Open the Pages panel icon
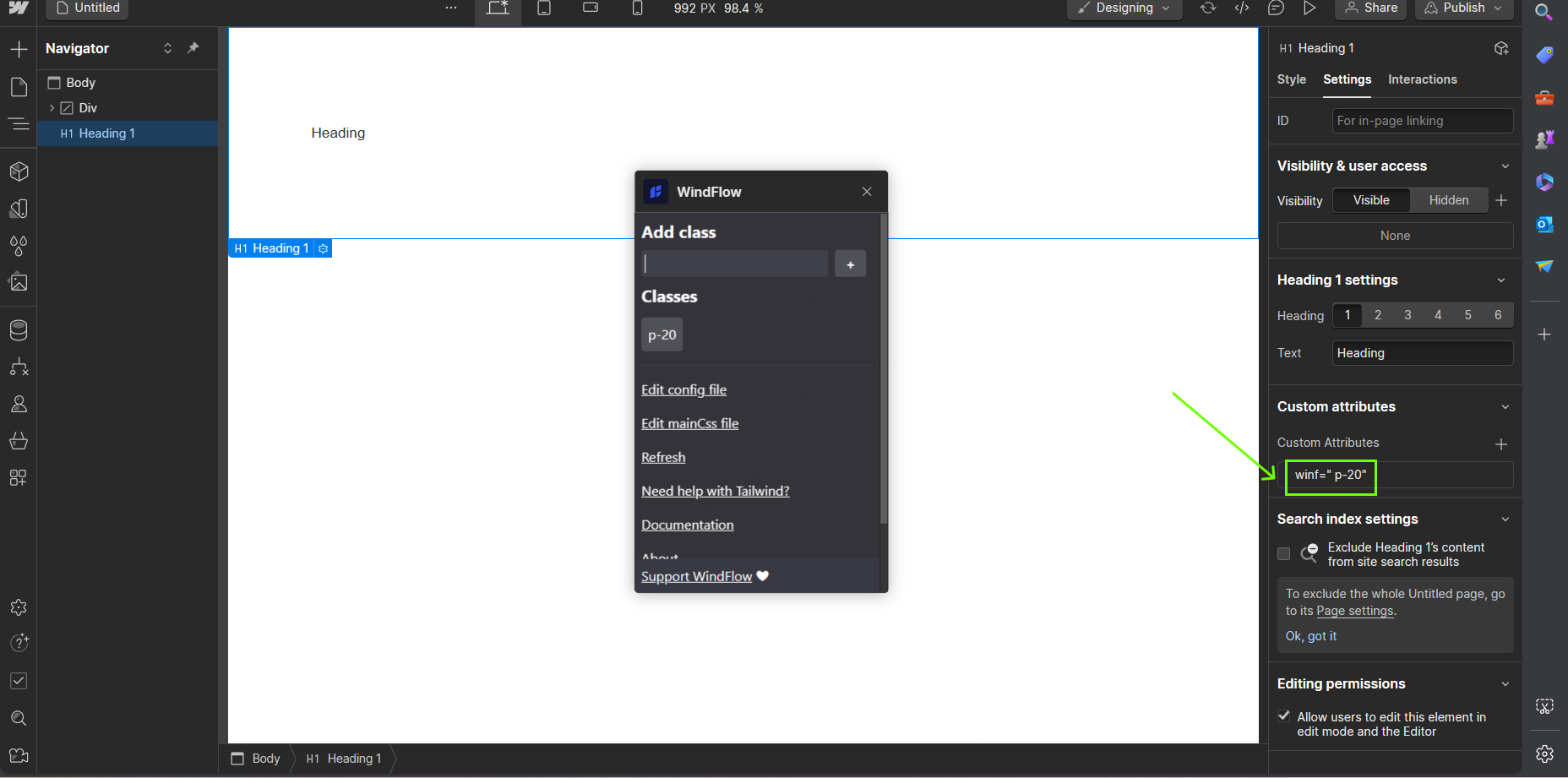The height and width of the screenshot is (778, 1568). pyautogui.click(x=19, y=87)
